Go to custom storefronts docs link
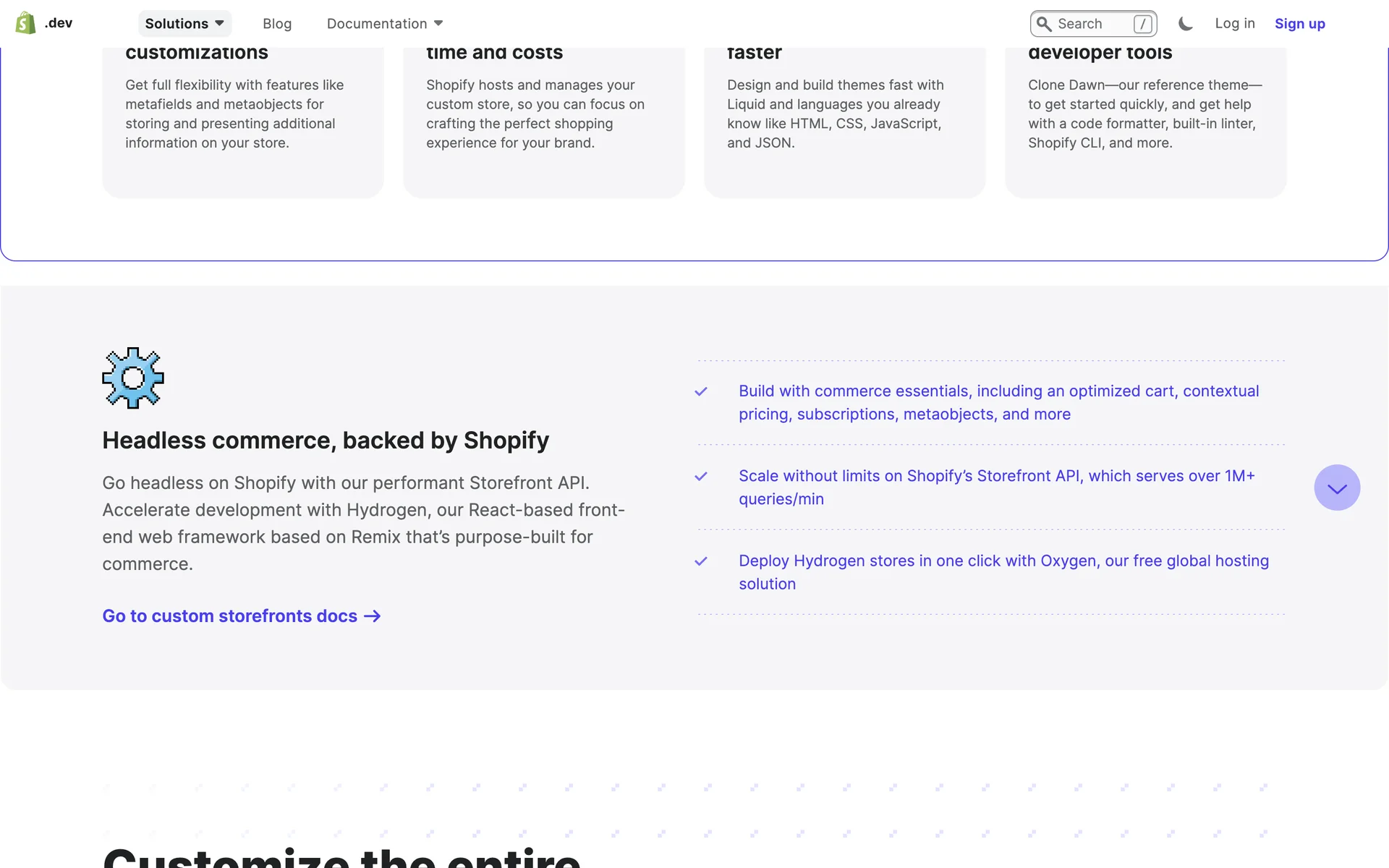 [230, 616]
